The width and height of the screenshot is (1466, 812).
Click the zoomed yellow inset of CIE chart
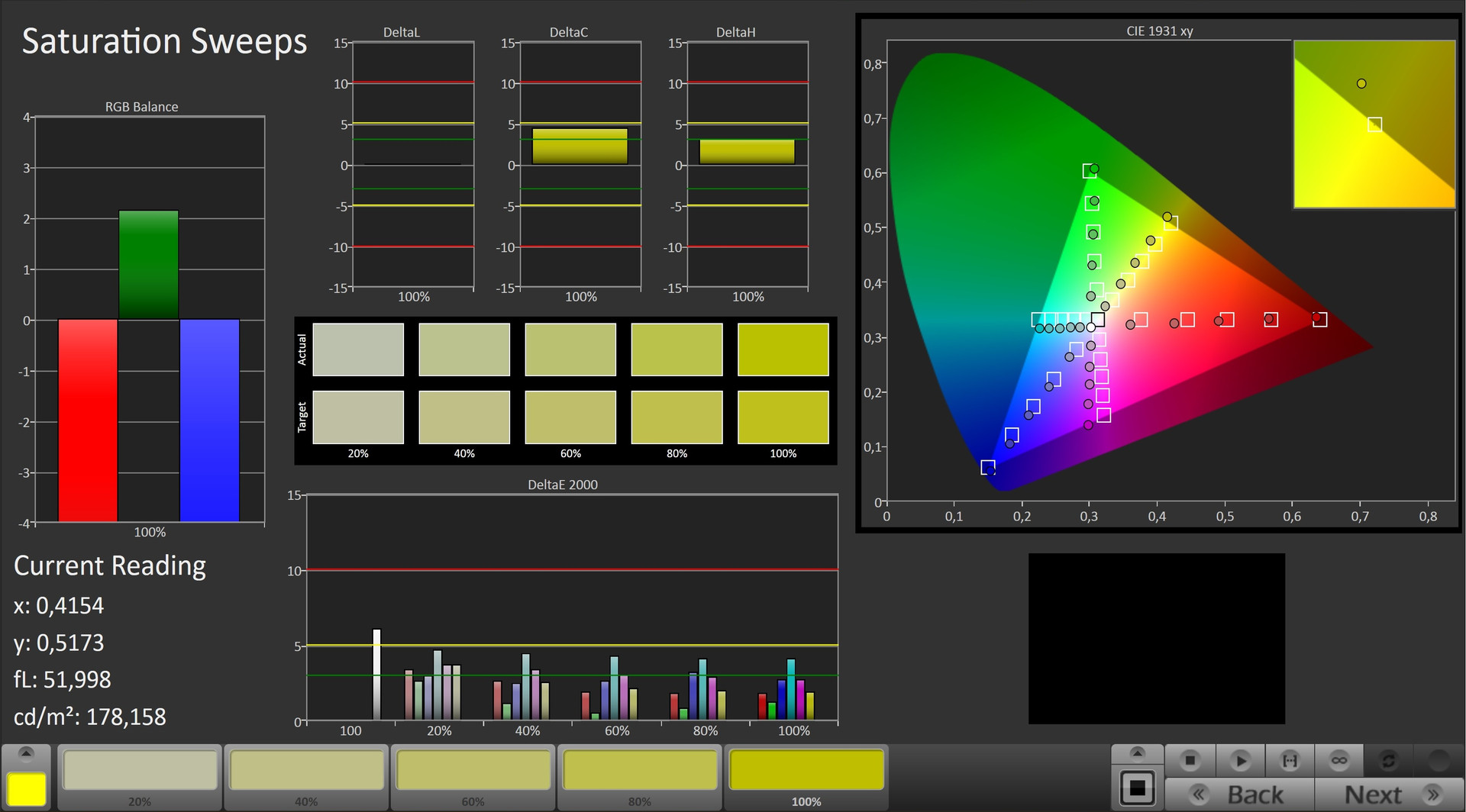point(1374,124)
